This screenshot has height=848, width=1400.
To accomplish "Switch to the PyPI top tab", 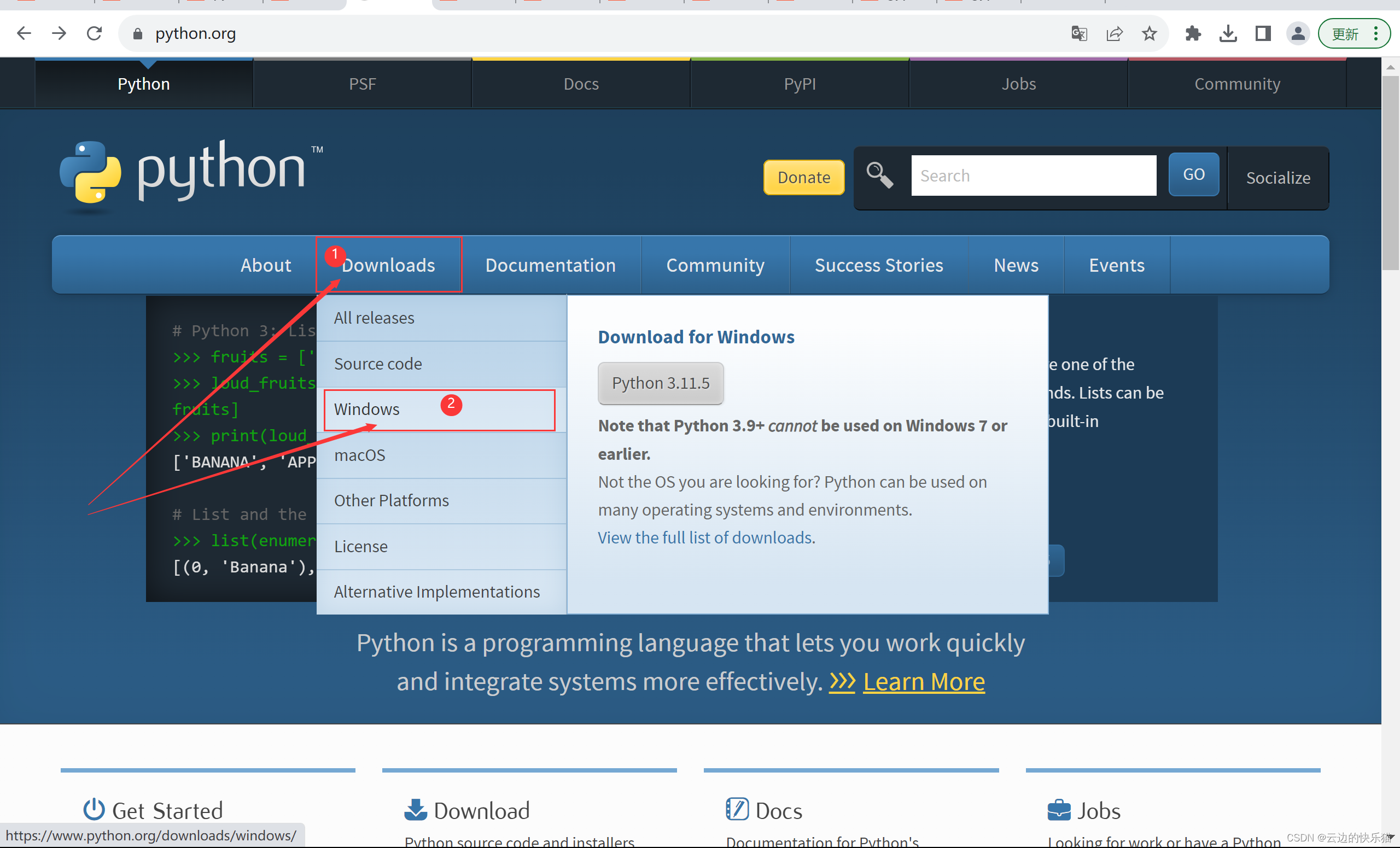I will pyautogui.click(x=800, y=84).
